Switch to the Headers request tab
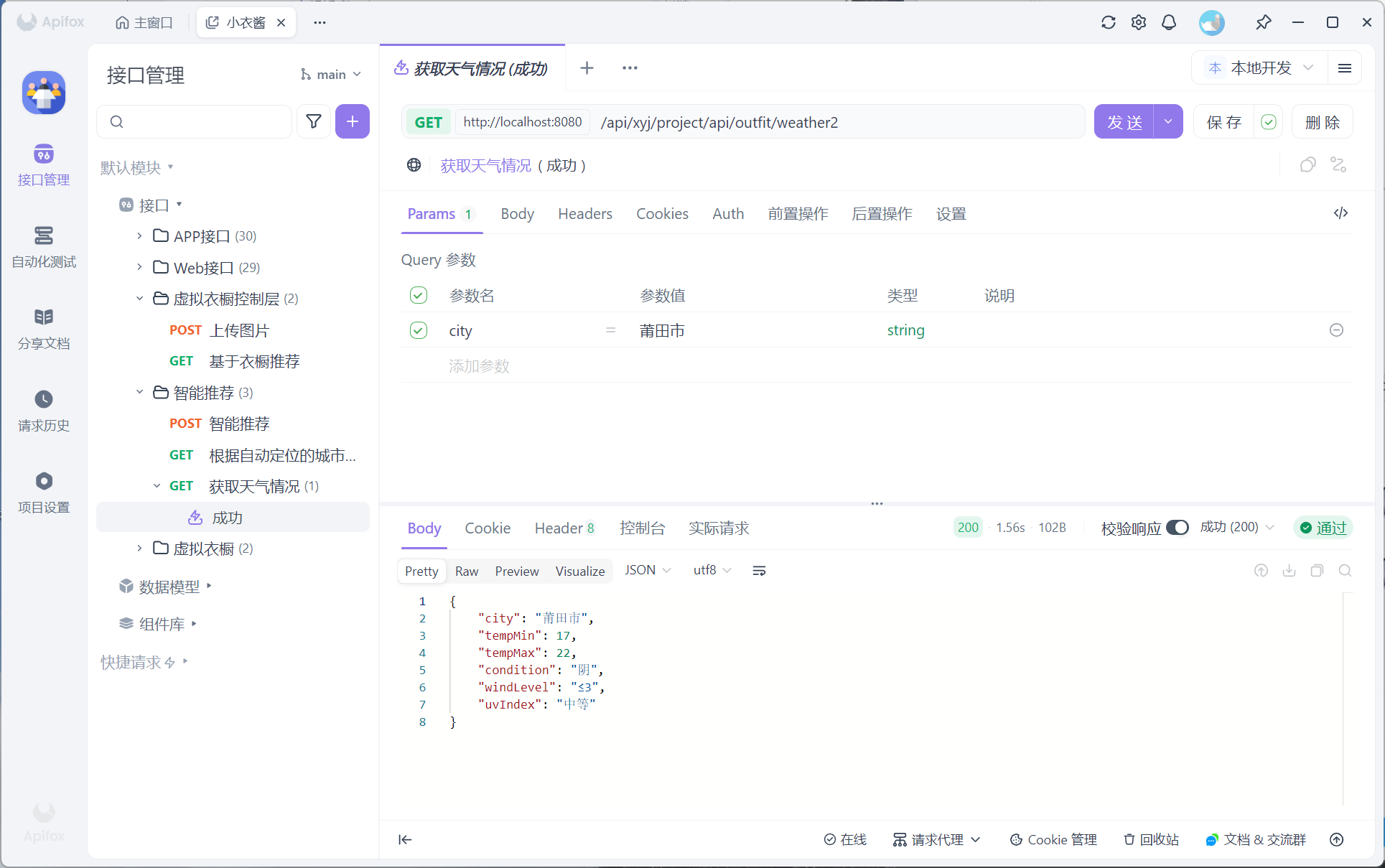The width and height of the screenshot is (1385, 868). (584, 214)
